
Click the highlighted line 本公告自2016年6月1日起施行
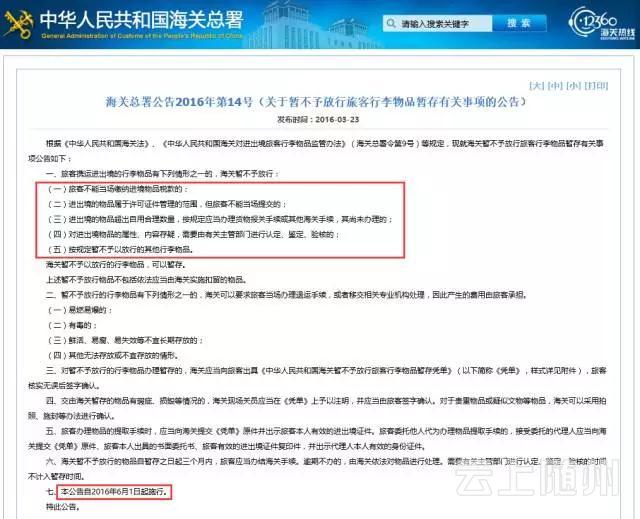point(113,492)
